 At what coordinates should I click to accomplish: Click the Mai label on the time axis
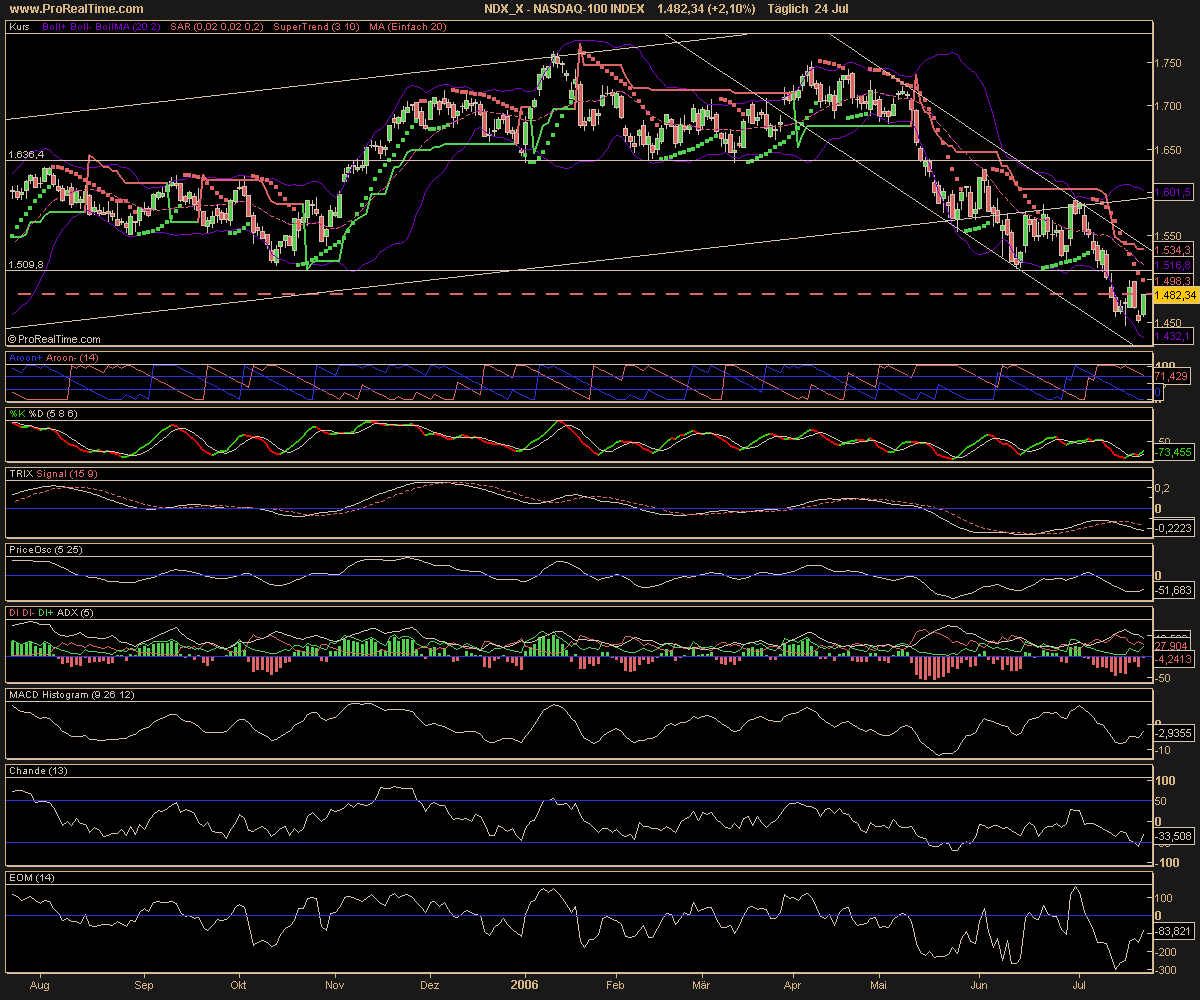pyautogui.click(x=880, y=985)
